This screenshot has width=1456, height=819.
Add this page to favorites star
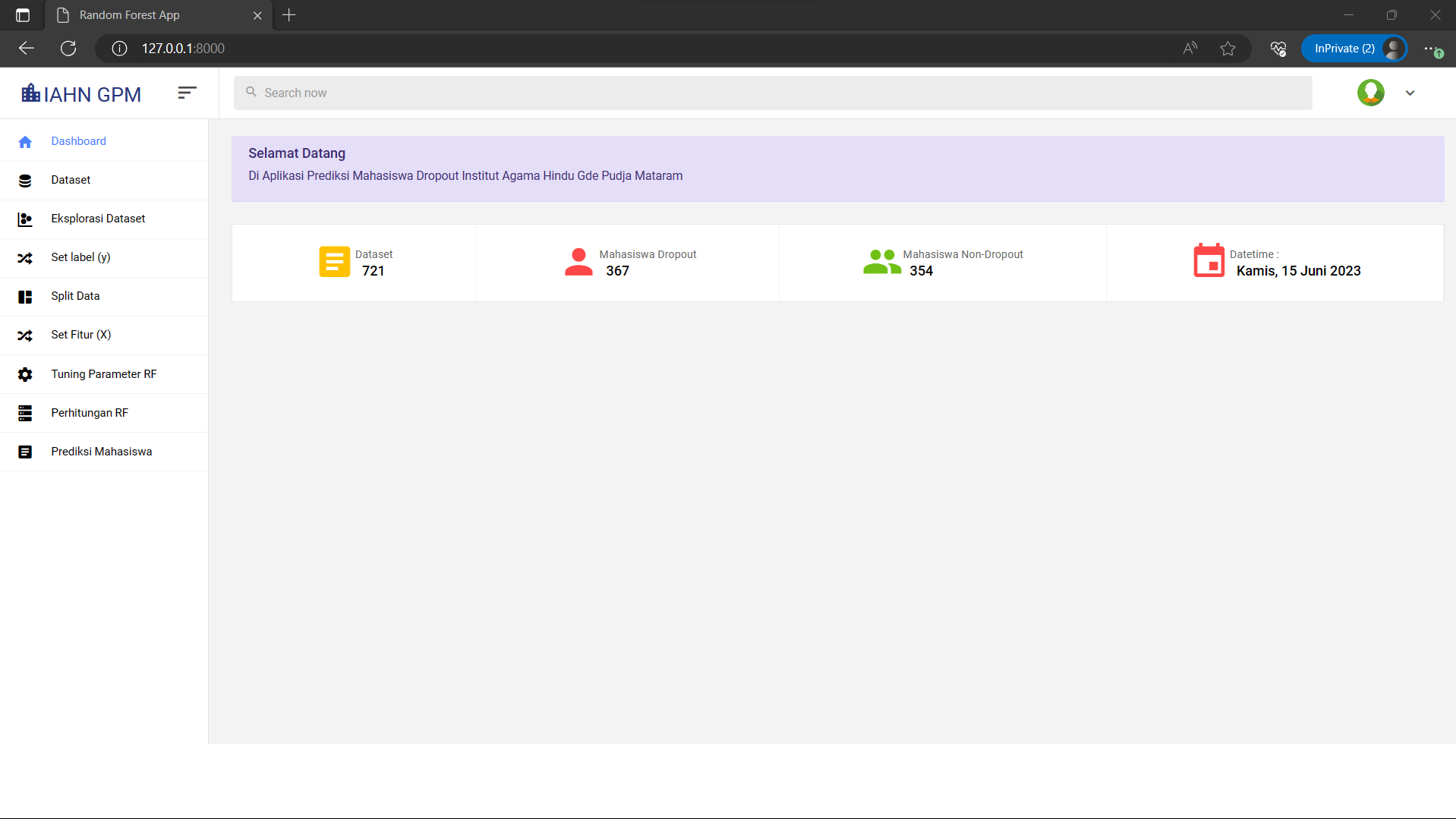point(1228,49)
